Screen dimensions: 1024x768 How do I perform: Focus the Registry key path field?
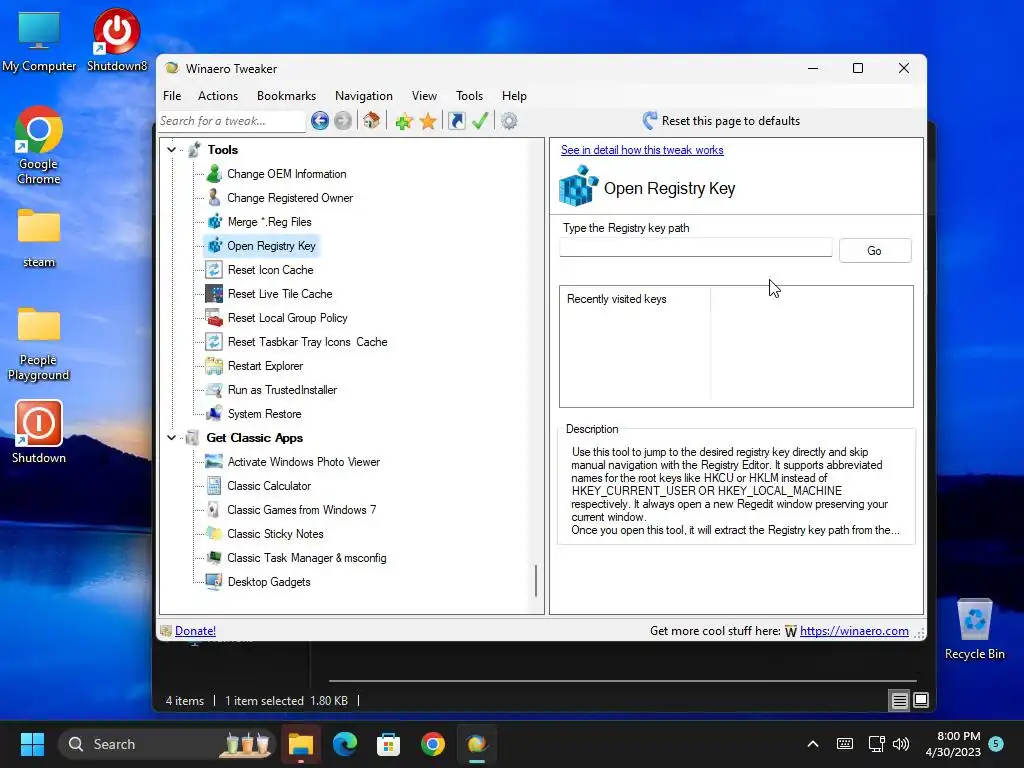click(696, 248)
